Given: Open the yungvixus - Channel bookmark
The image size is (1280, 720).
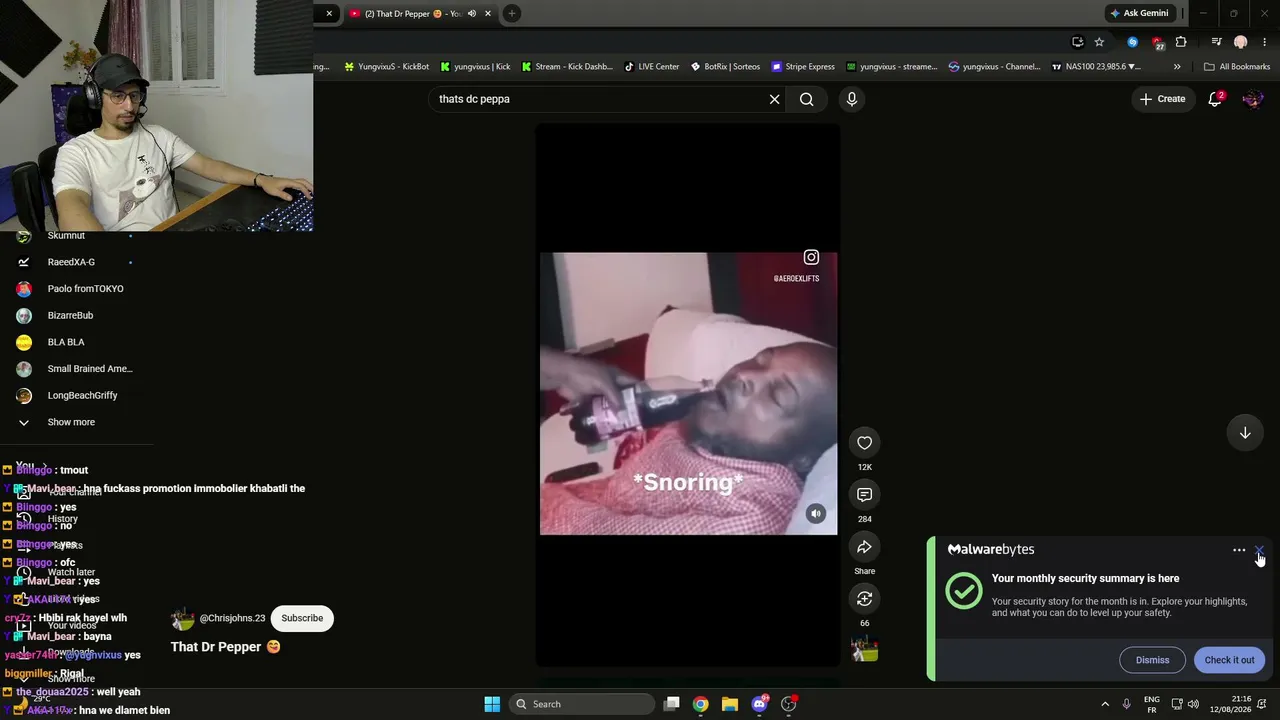Looking at the screenshot, I should [x=995, y=67].
